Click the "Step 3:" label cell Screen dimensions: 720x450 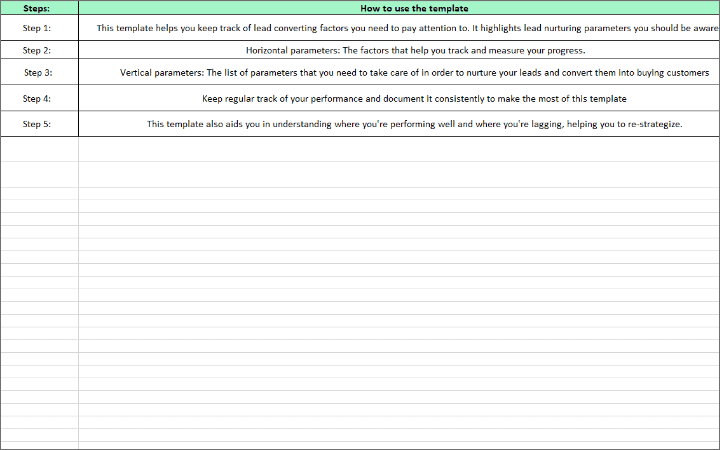[x=38, y=73]
